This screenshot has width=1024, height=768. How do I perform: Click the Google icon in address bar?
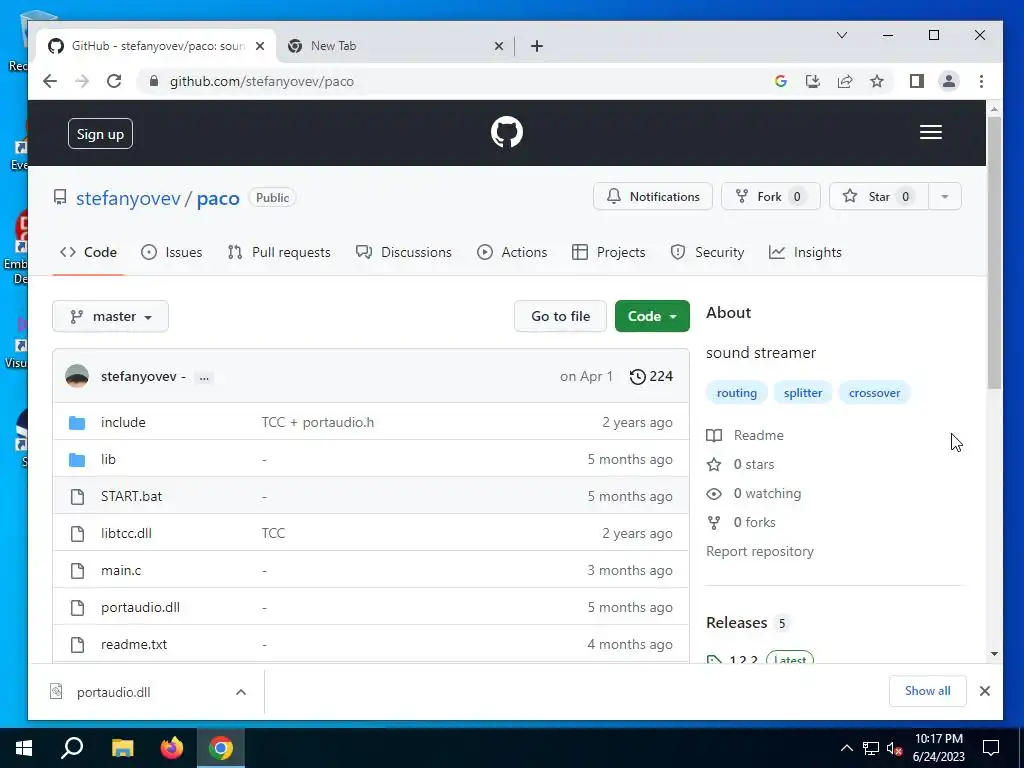tap(780, 81)
